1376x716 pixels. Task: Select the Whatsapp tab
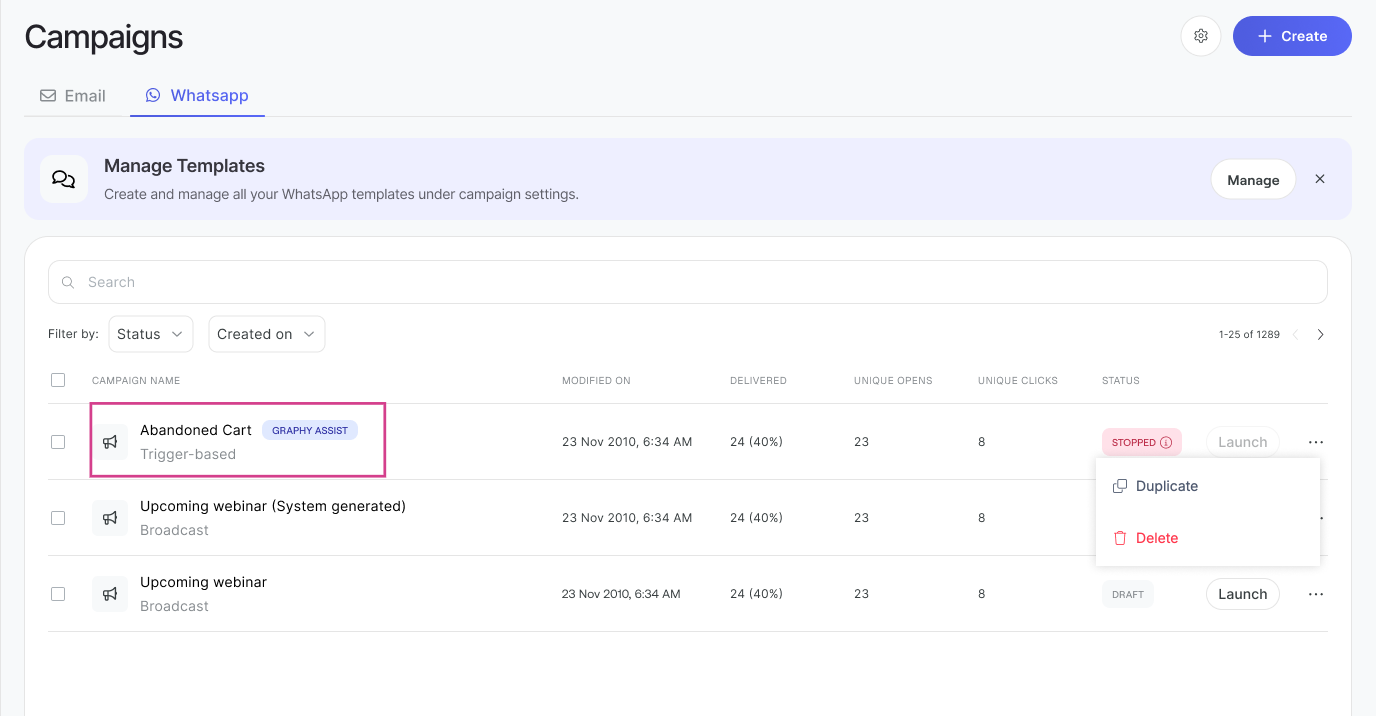point(197,96)
